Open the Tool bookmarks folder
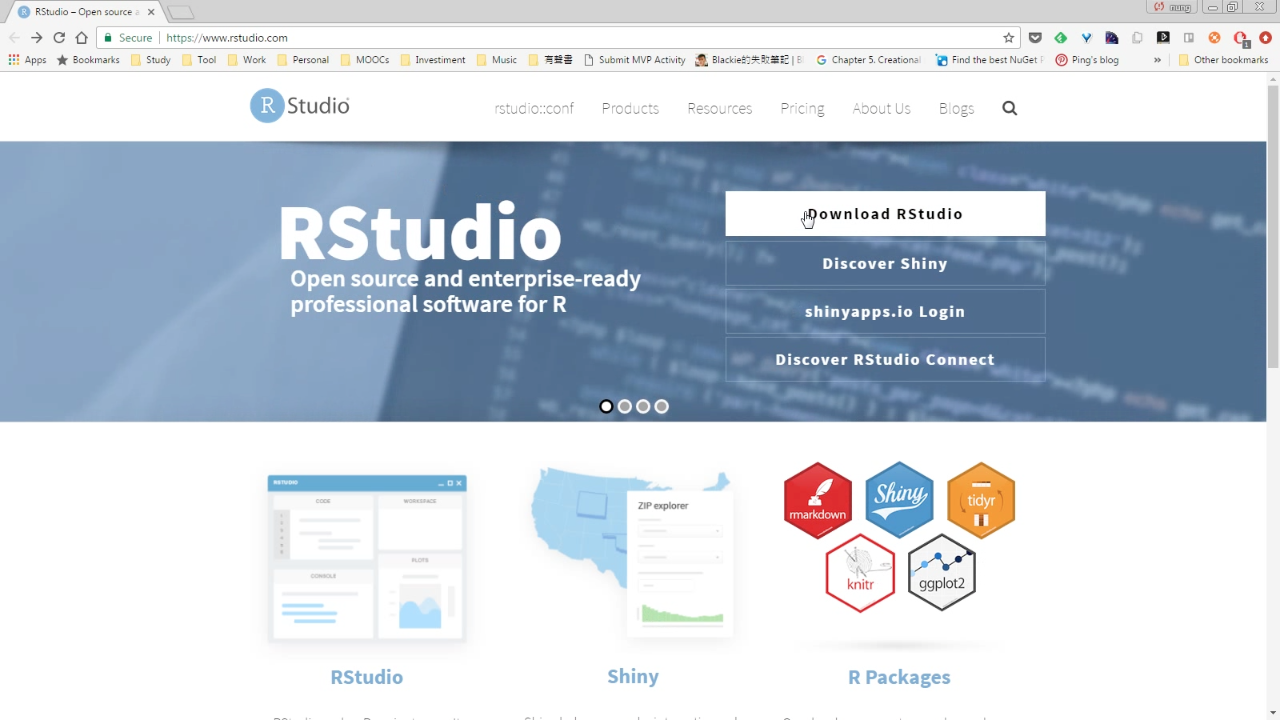The width and height of the screenshot is (1280, 720). (199, 60)
